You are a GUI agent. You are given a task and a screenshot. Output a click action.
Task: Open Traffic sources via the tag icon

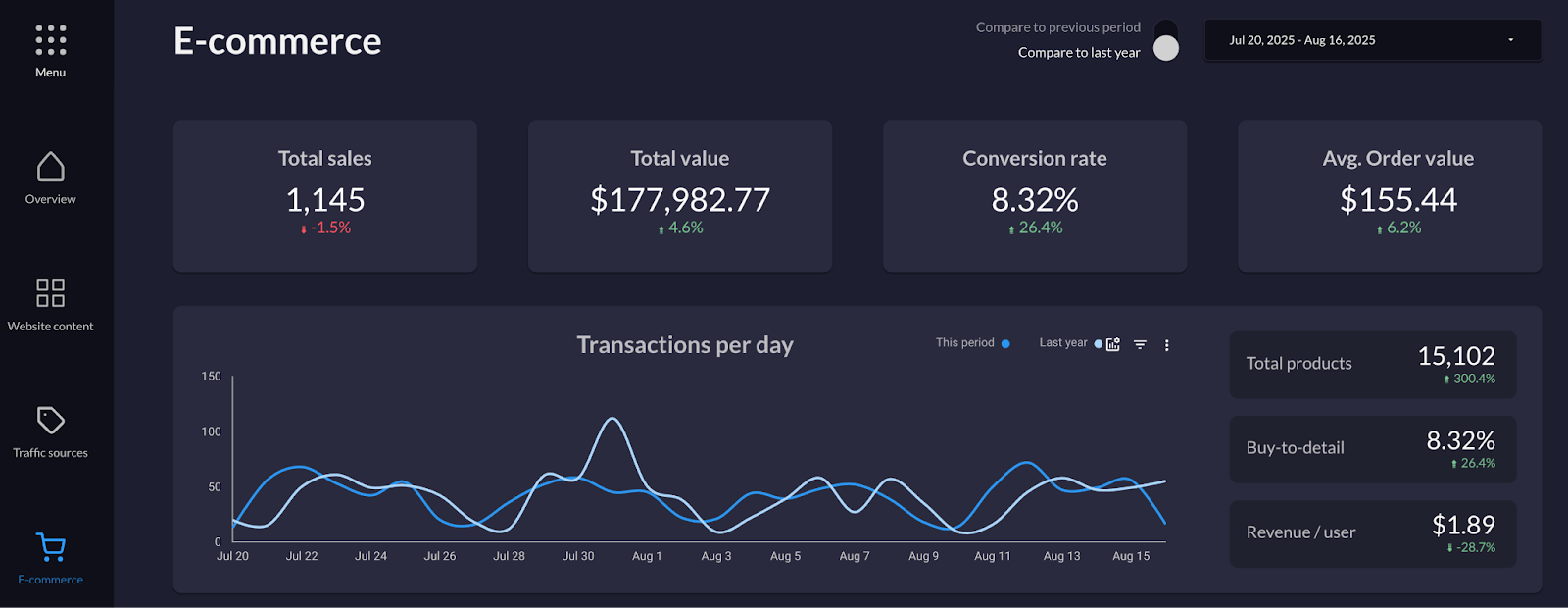pos(50,421)
